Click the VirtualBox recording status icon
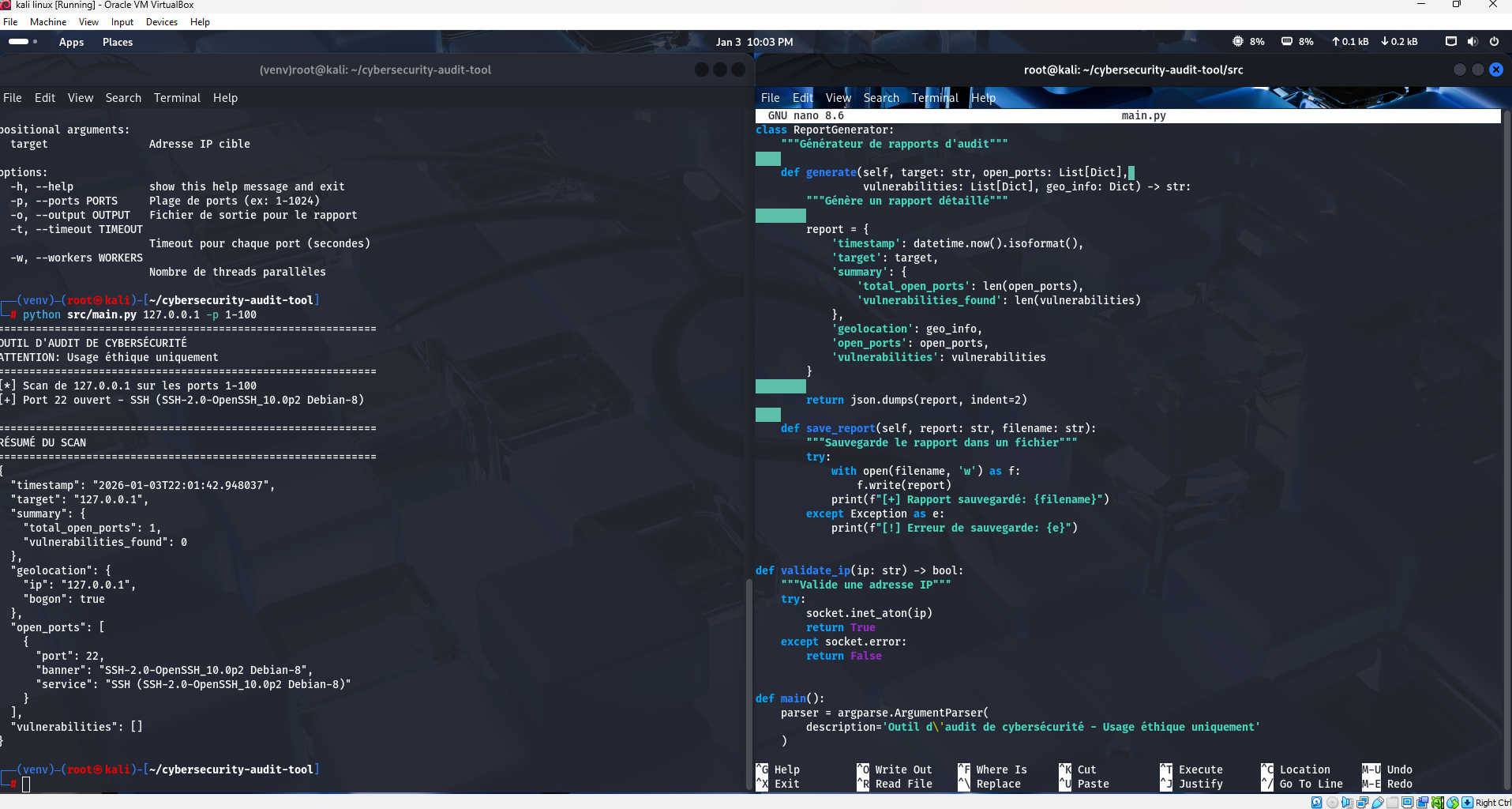Viewport: 1512px width, 809px height. [1423, 803]
